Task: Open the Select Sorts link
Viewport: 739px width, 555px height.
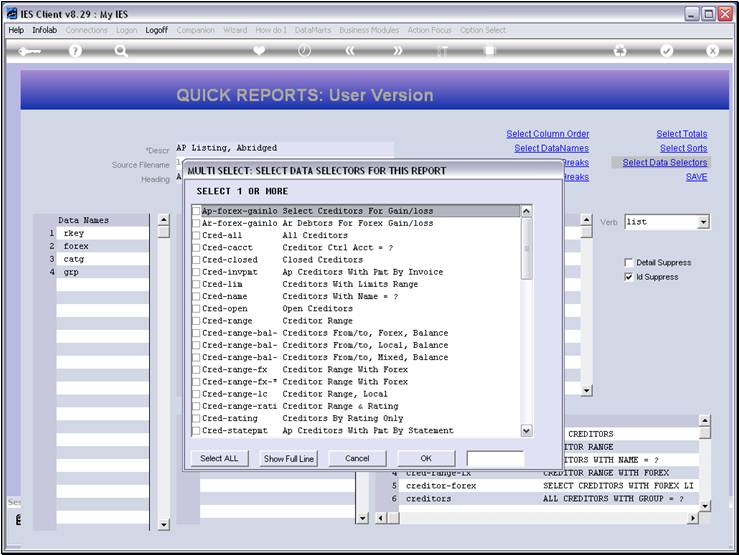Action: (683, 148)
